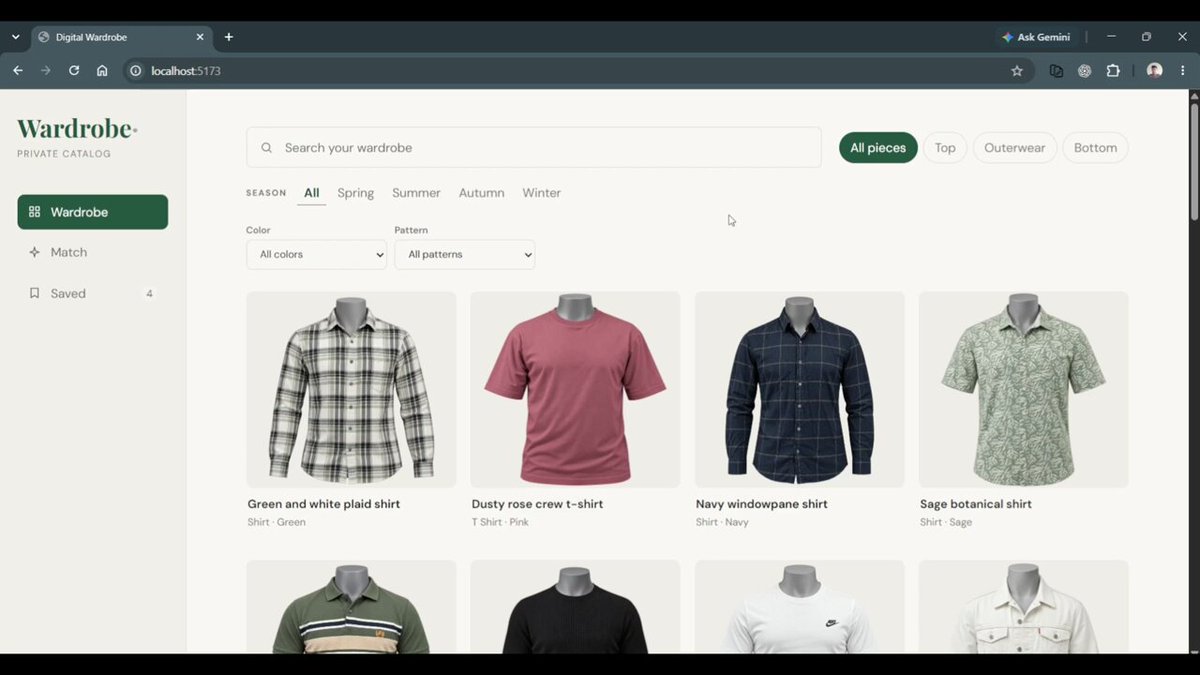Click the 'Green and white plaid shirt' title

pos(324,504)
